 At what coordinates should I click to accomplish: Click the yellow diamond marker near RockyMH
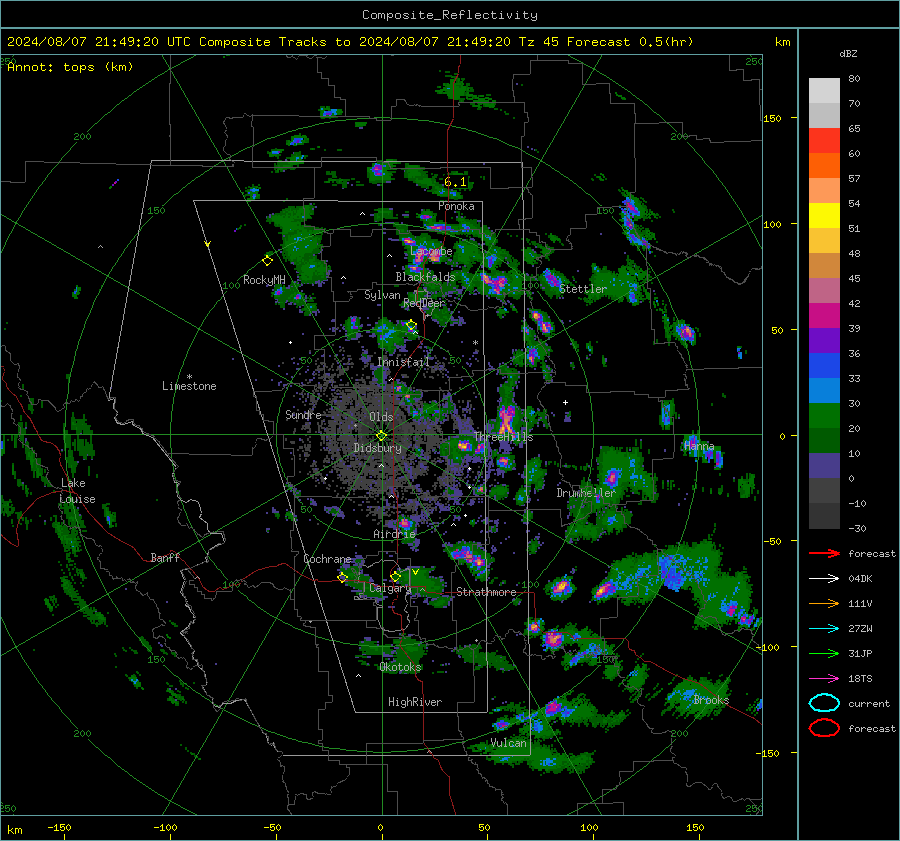(267, 261)
